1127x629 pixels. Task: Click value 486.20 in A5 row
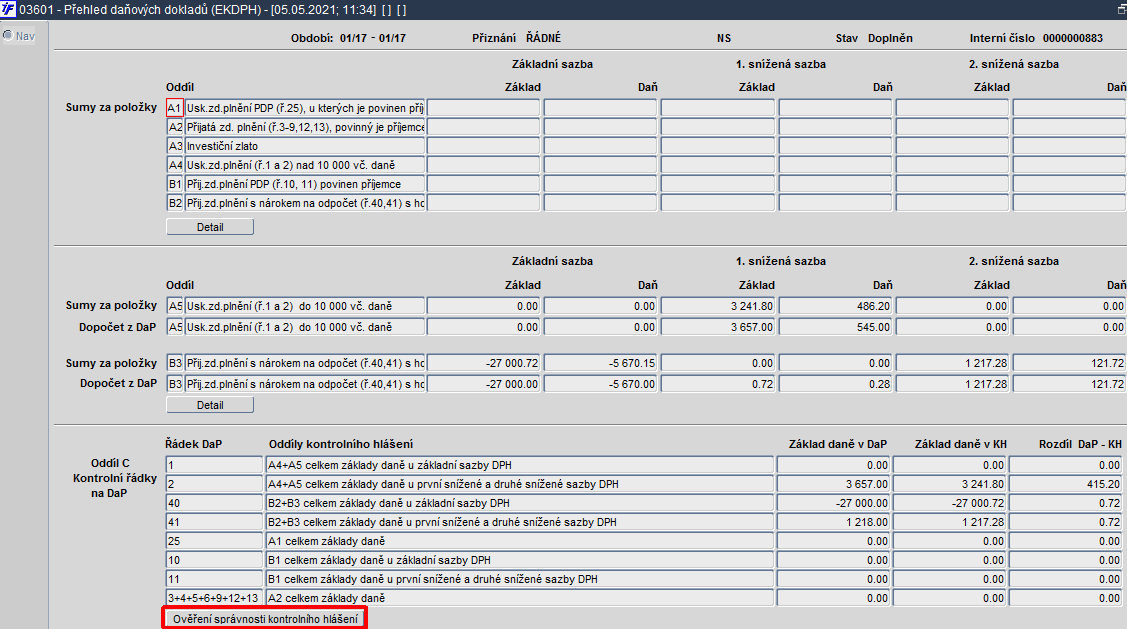[x=835, y=306]
